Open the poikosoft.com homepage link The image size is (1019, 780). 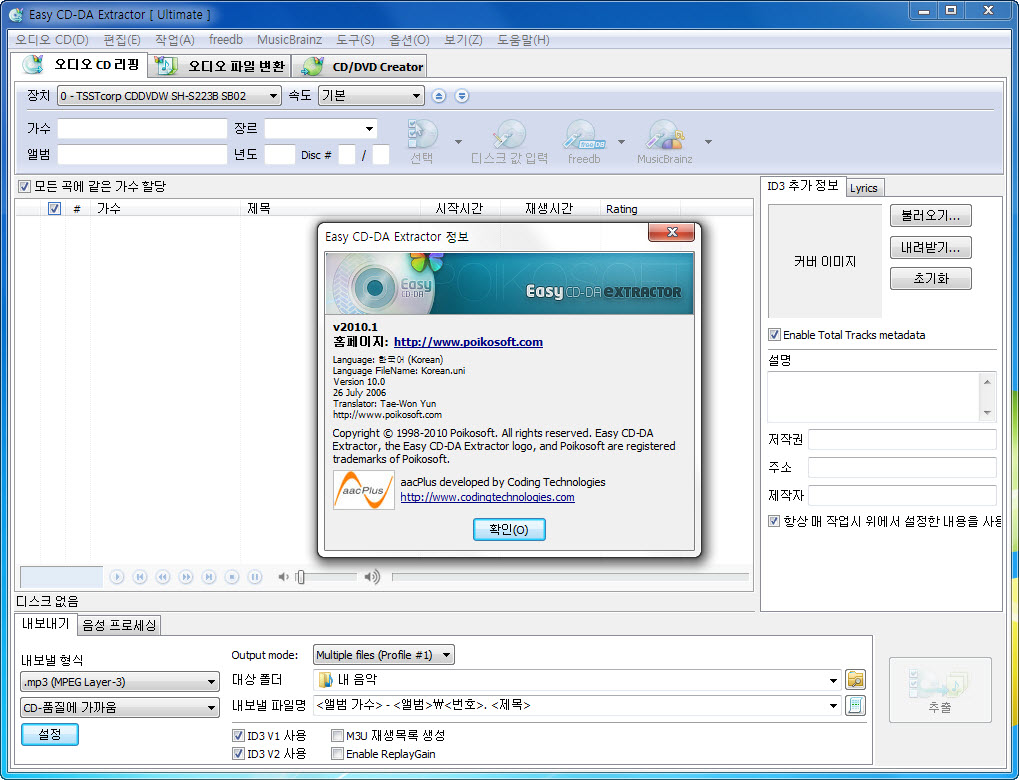point(468,342)
